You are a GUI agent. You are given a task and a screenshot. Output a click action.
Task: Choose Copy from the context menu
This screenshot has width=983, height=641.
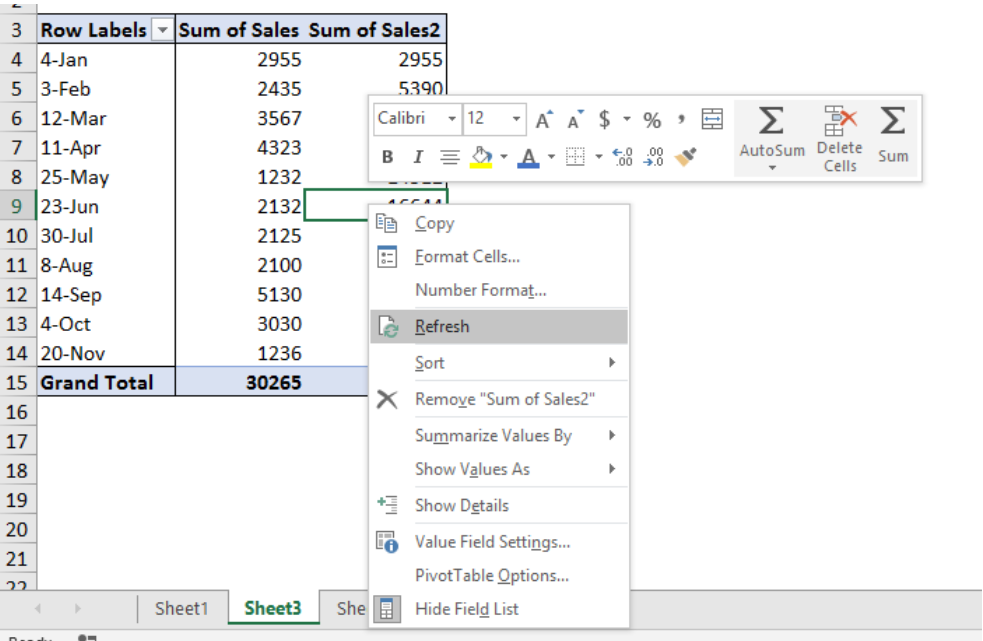click(x=500, y=223)
